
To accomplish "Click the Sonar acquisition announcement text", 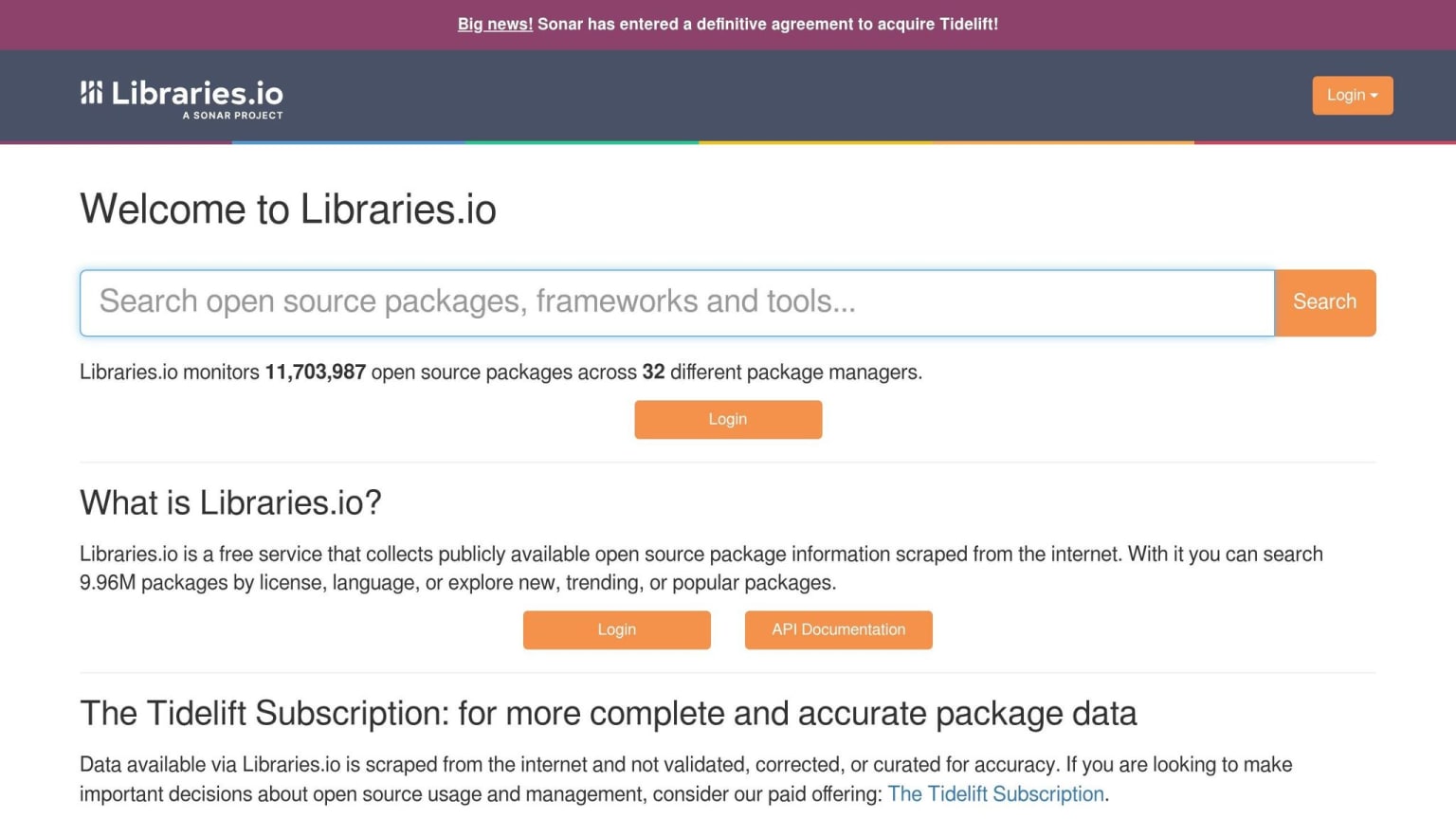I will pyautogui.click(x=768, y=24).
